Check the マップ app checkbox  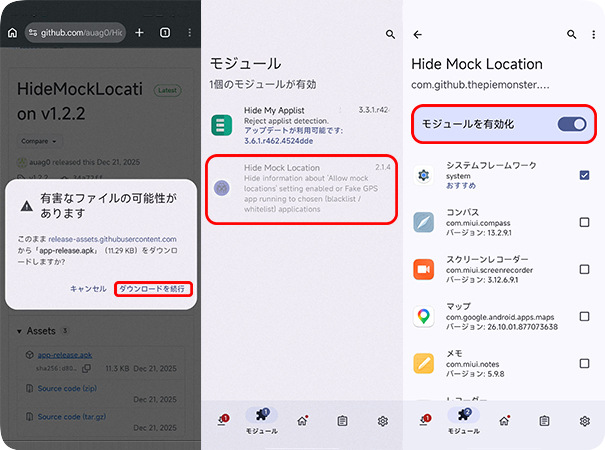[x=584, y=316]
